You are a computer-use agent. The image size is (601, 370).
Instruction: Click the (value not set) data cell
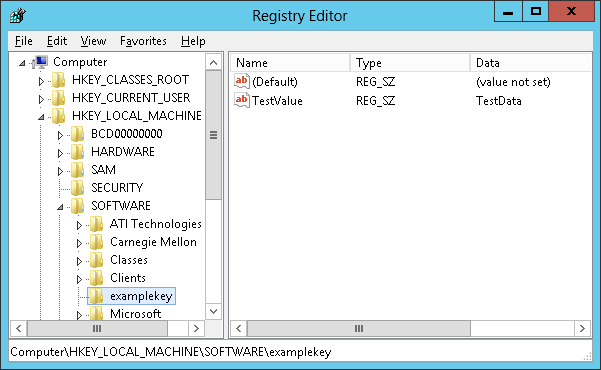point(513,82)
